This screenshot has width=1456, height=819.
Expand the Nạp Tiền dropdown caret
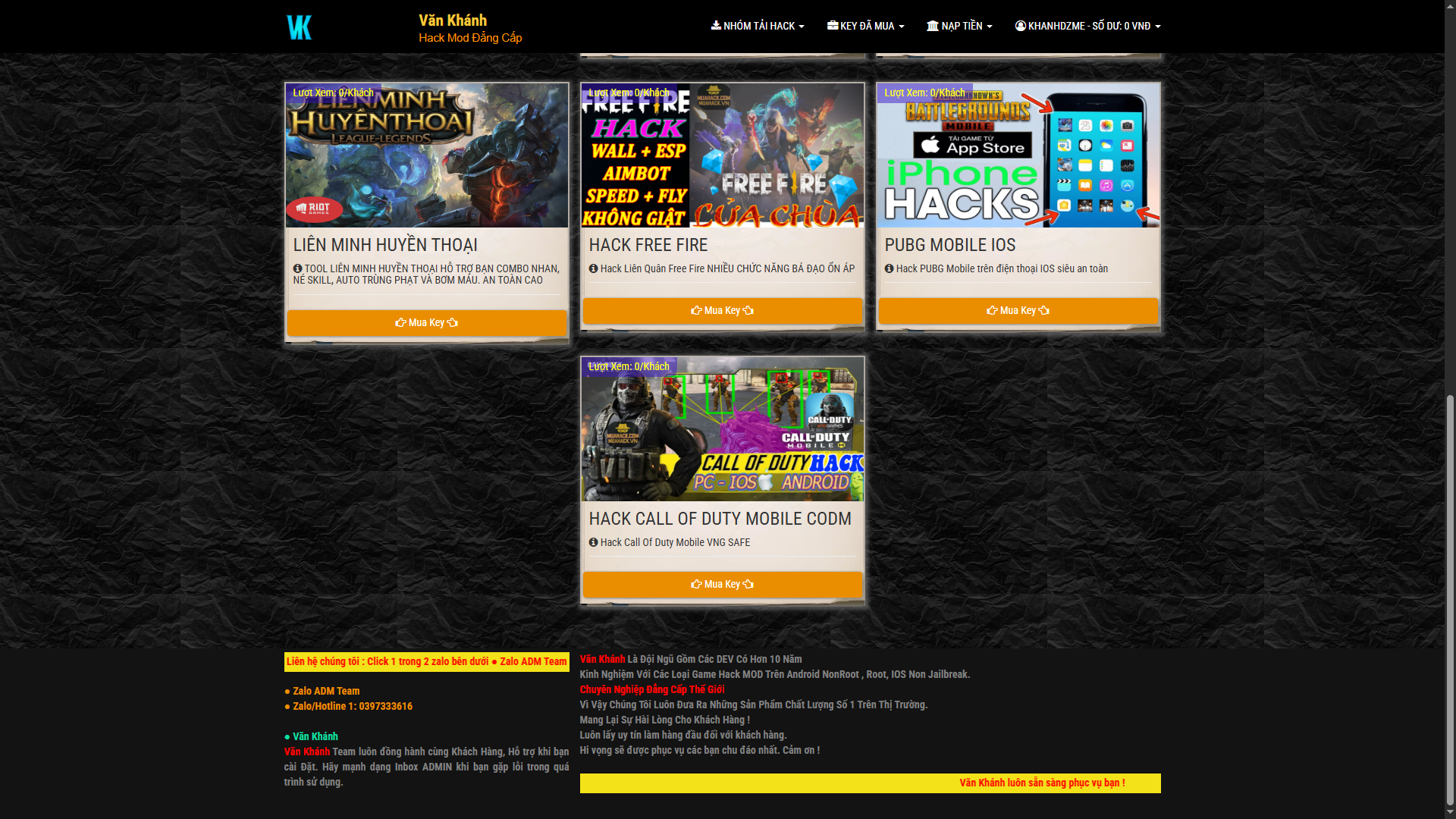pos(990,27)
